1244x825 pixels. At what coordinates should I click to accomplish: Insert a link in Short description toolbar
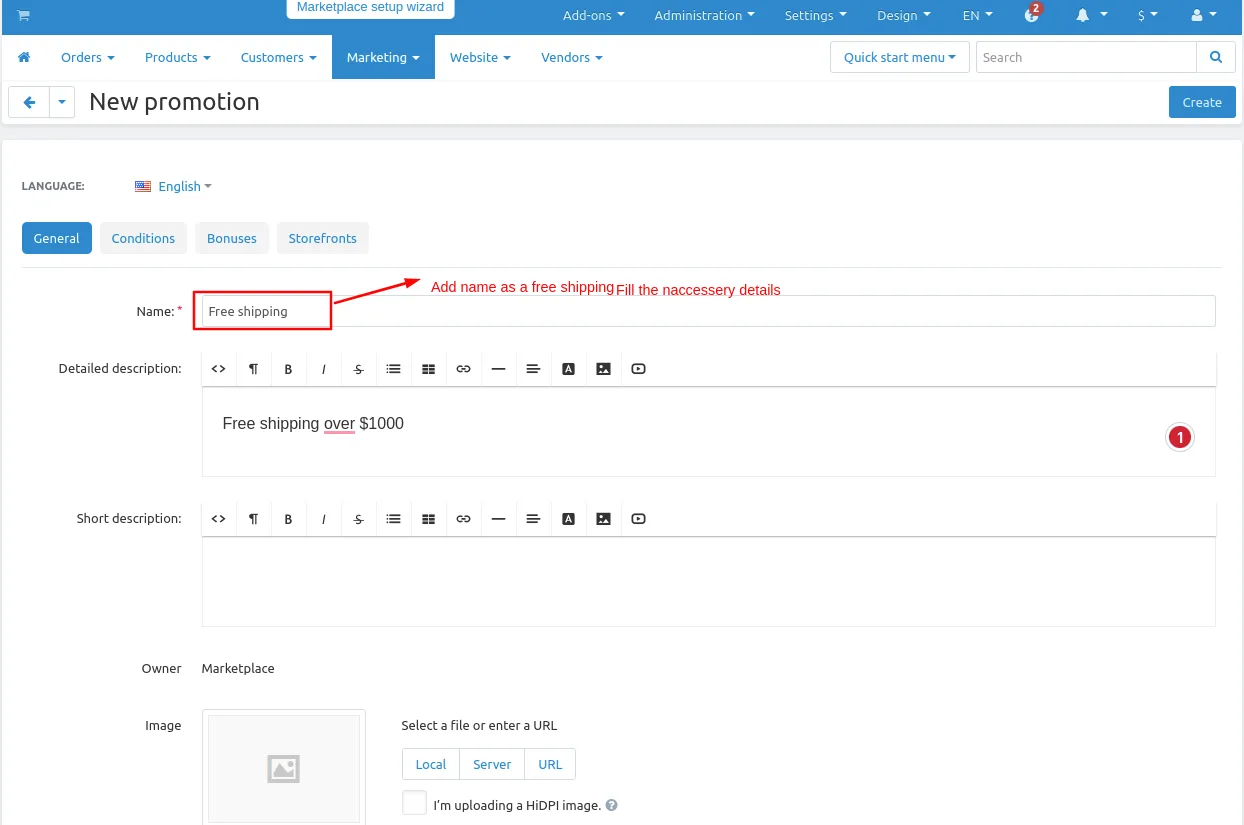click(x=464, y=519)
